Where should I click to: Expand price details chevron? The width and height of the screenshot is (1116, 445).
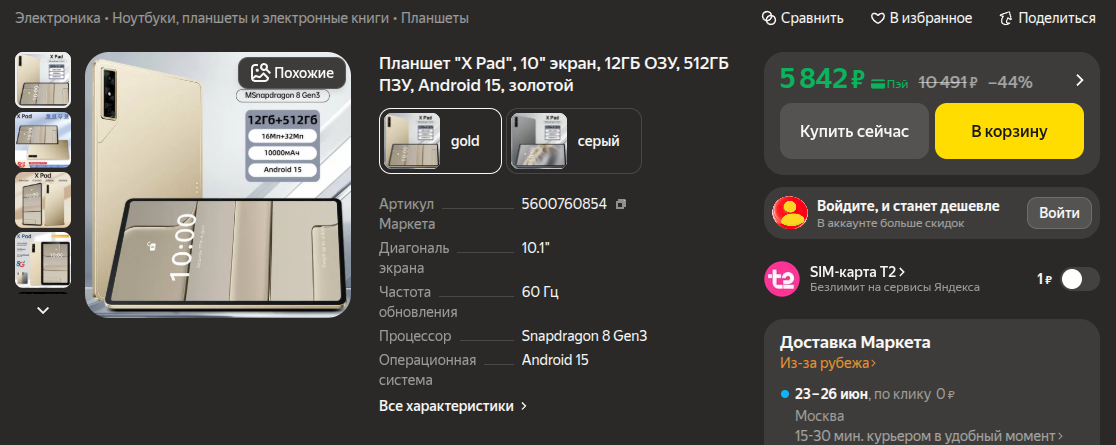pyautogui.click(x=1080, y=80)
